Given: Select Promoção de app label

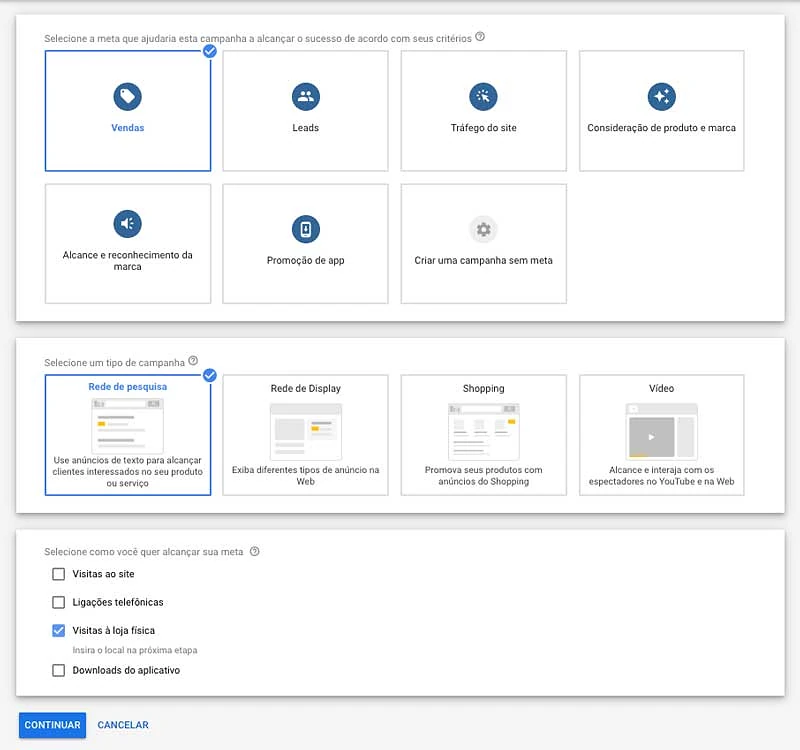Looking at the screenshot, I should pyautogui.click(x=306, y=260).
